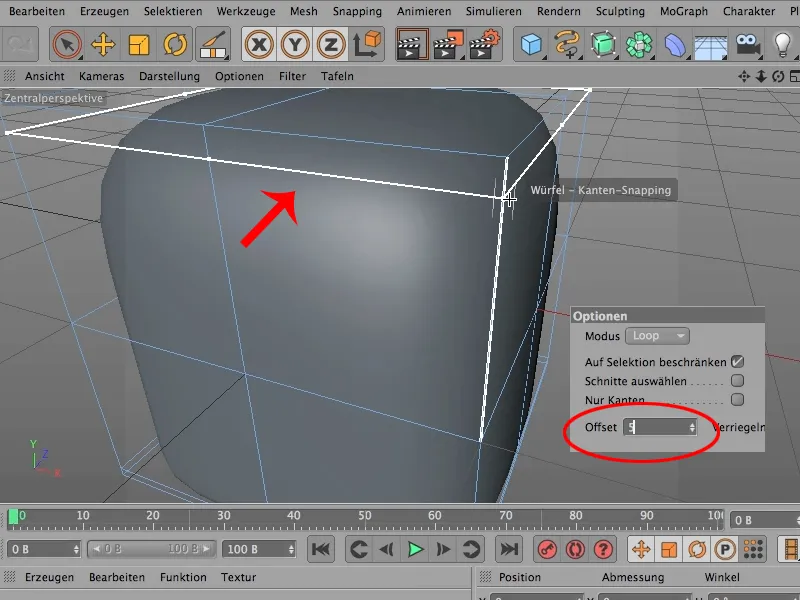Enable Schnitte auswählen checkbox
This screenshot has height=600, width=800.
click(737, 381)
